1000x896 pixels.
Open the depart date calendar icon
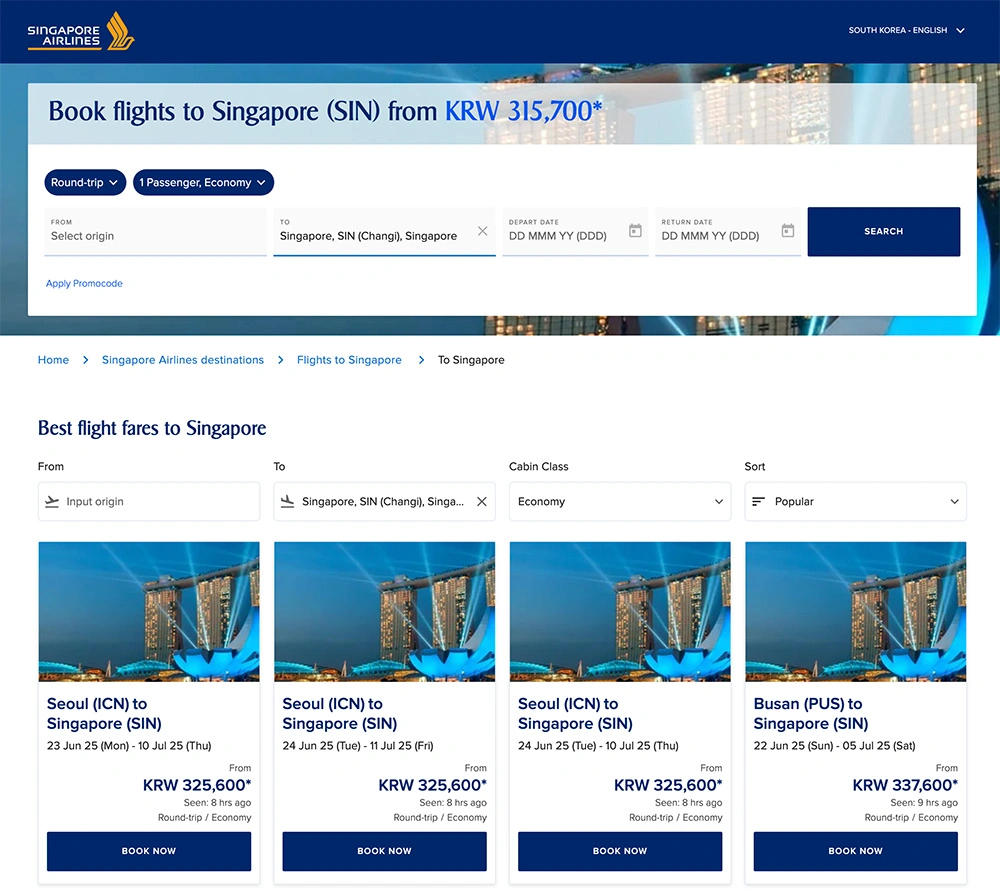635,230
